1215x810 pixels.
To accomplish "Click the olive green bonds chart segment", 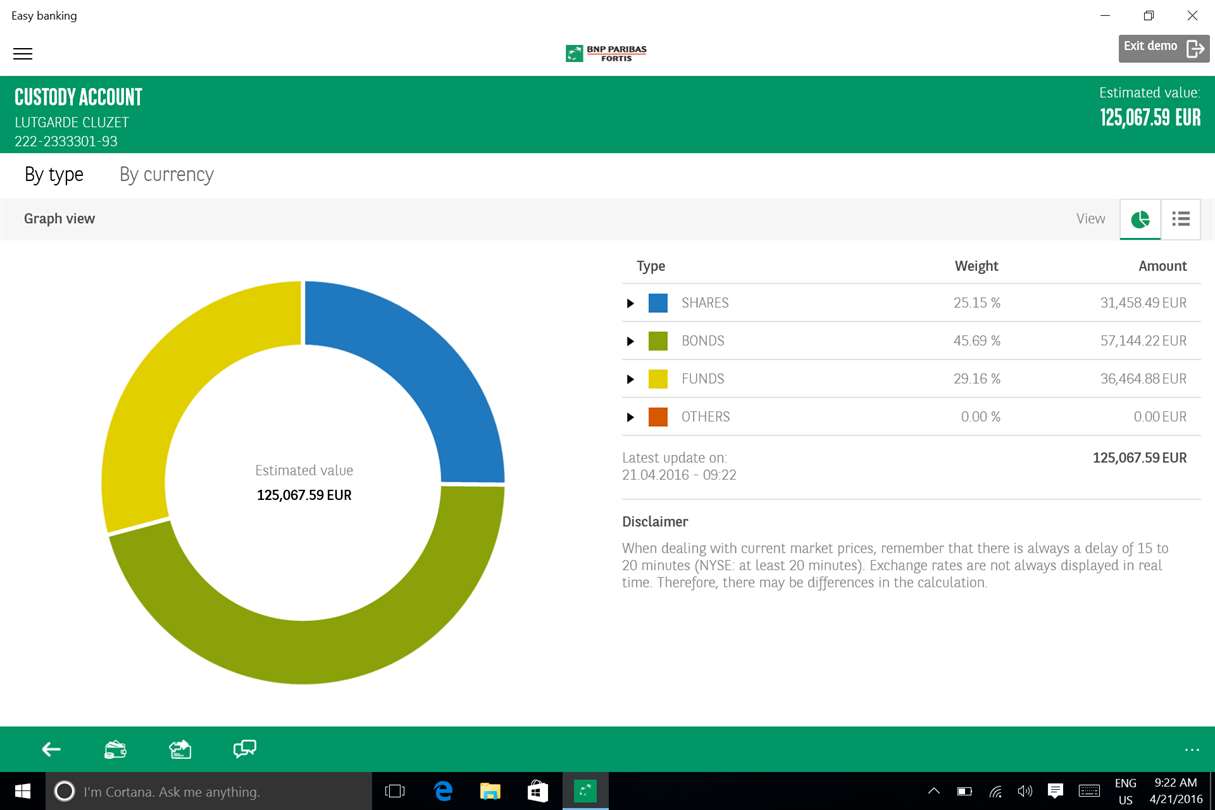I will coord(325,650).
